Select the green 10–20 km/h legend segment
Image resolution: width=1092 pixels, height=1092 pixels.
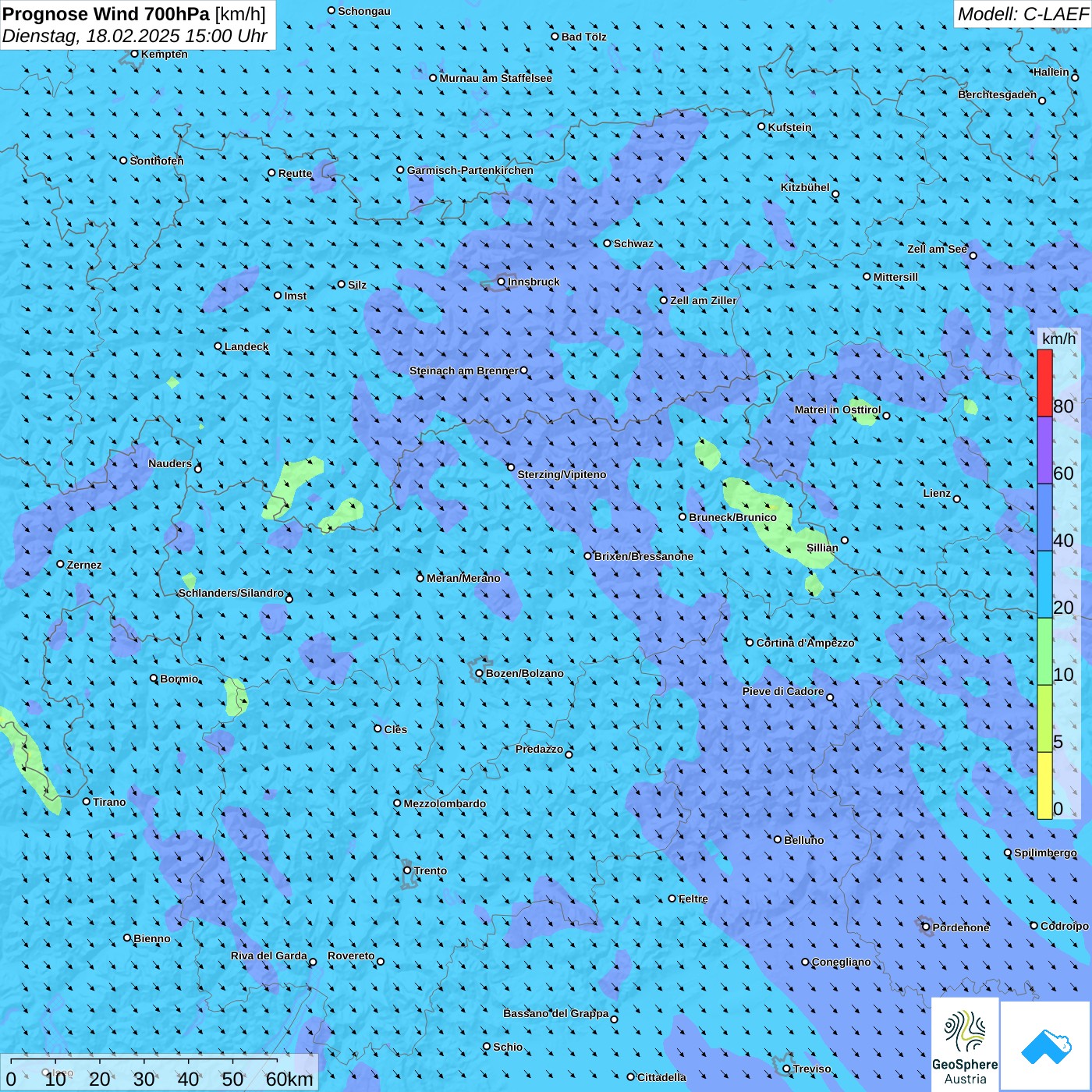point(1044,652)
